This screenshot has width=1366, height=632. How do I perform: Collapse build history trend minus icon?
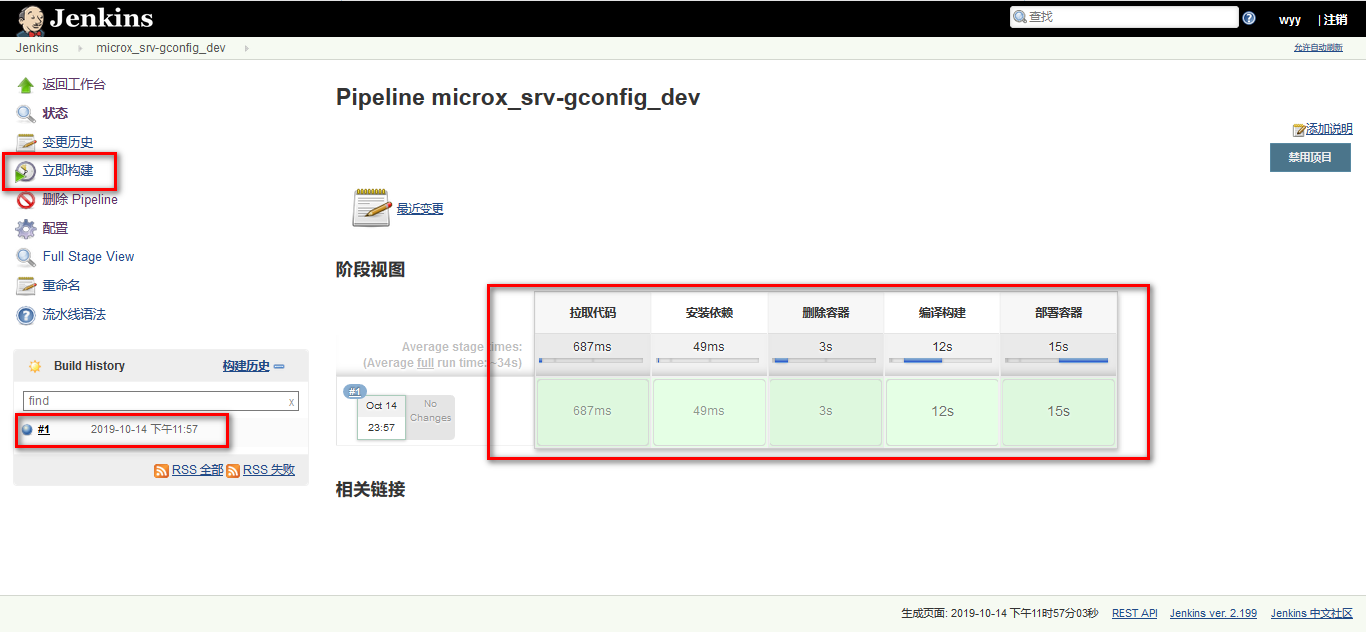279,367
